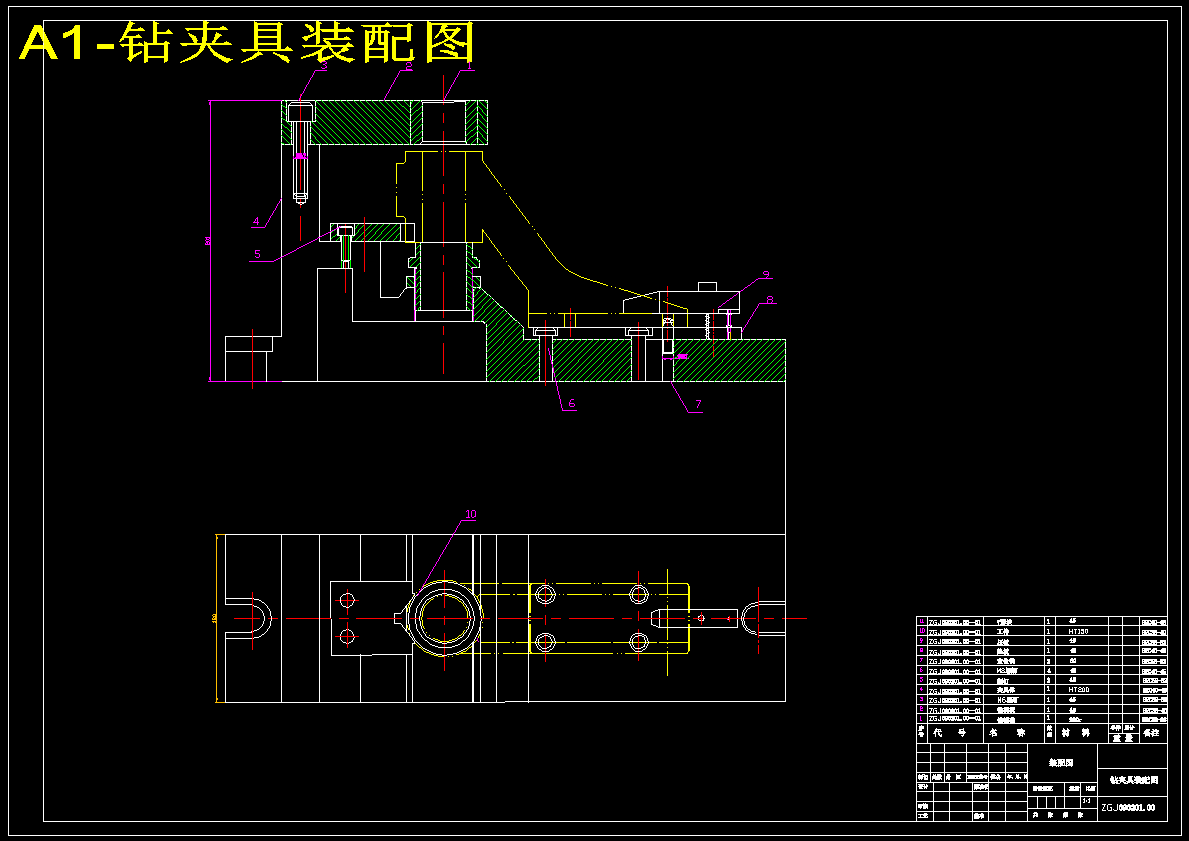This screenshot has width=1189, height=841.
Task: Click the yellow title "A1-钻夹具装配图"
Action: pos(247,42)
